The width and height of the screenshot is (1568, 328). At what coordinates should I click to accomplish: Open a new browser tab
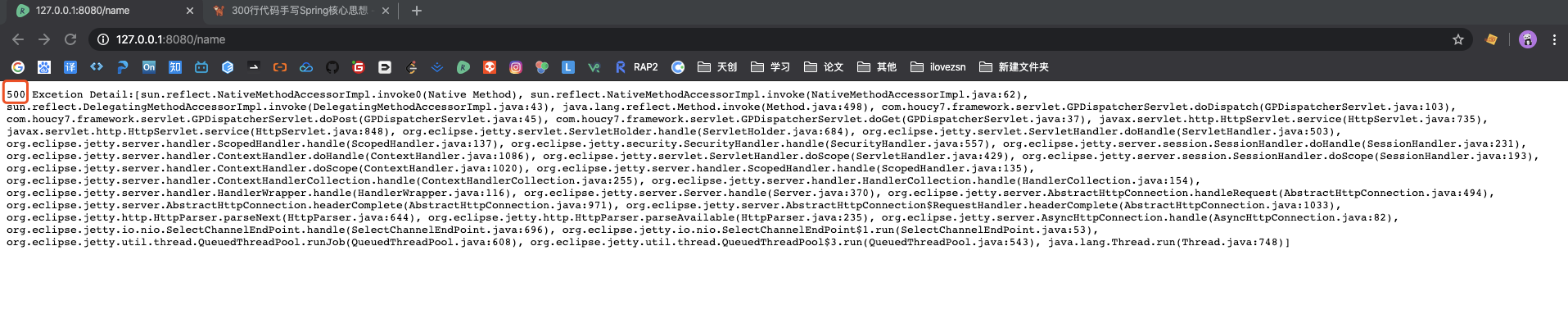click(416, 11)
